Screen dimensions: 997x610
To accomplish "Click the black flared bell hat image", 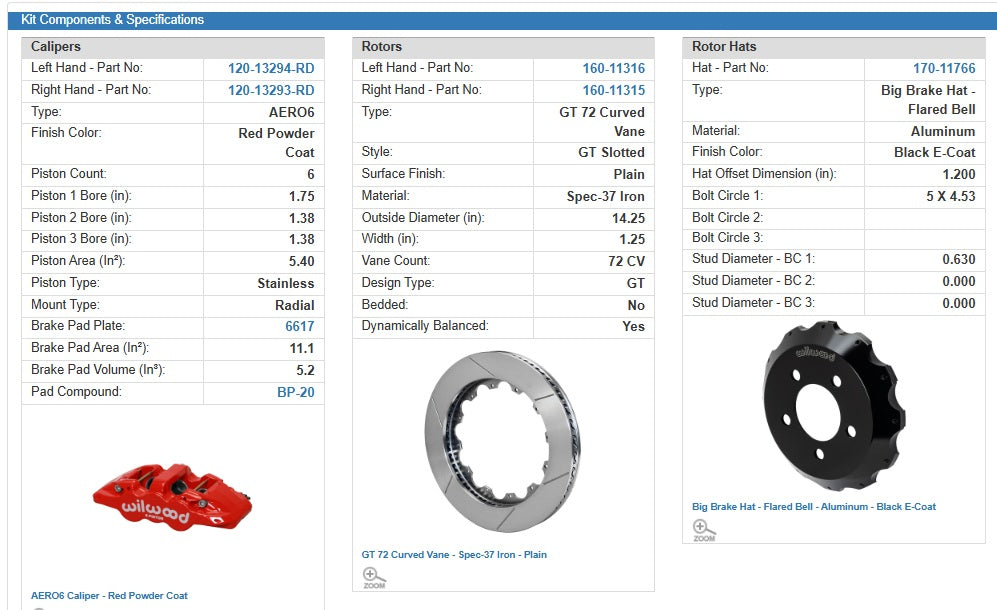I will [832, 406].
